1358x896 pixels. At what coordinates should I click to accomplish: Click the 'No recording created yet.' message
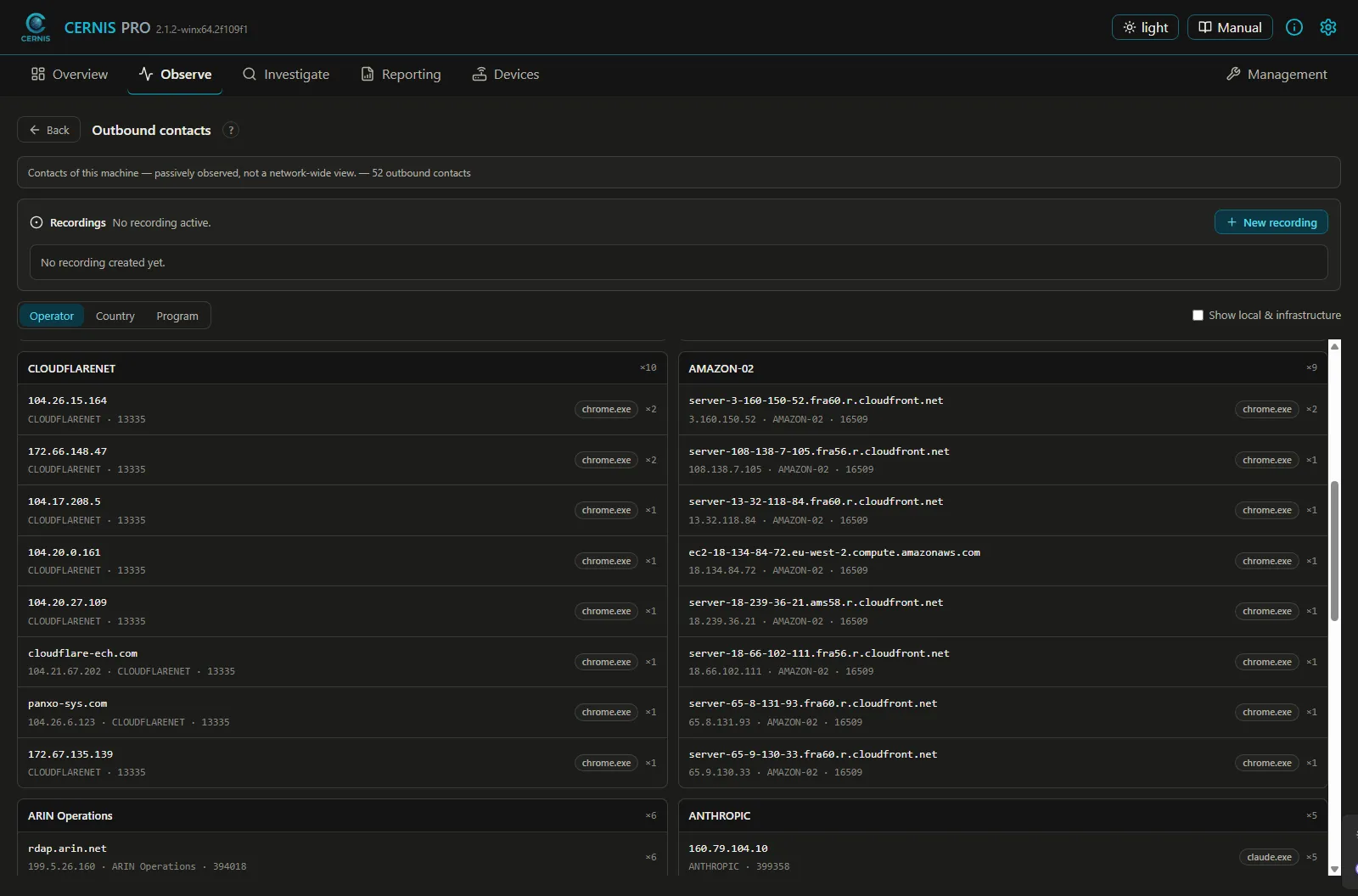(103, 263)
